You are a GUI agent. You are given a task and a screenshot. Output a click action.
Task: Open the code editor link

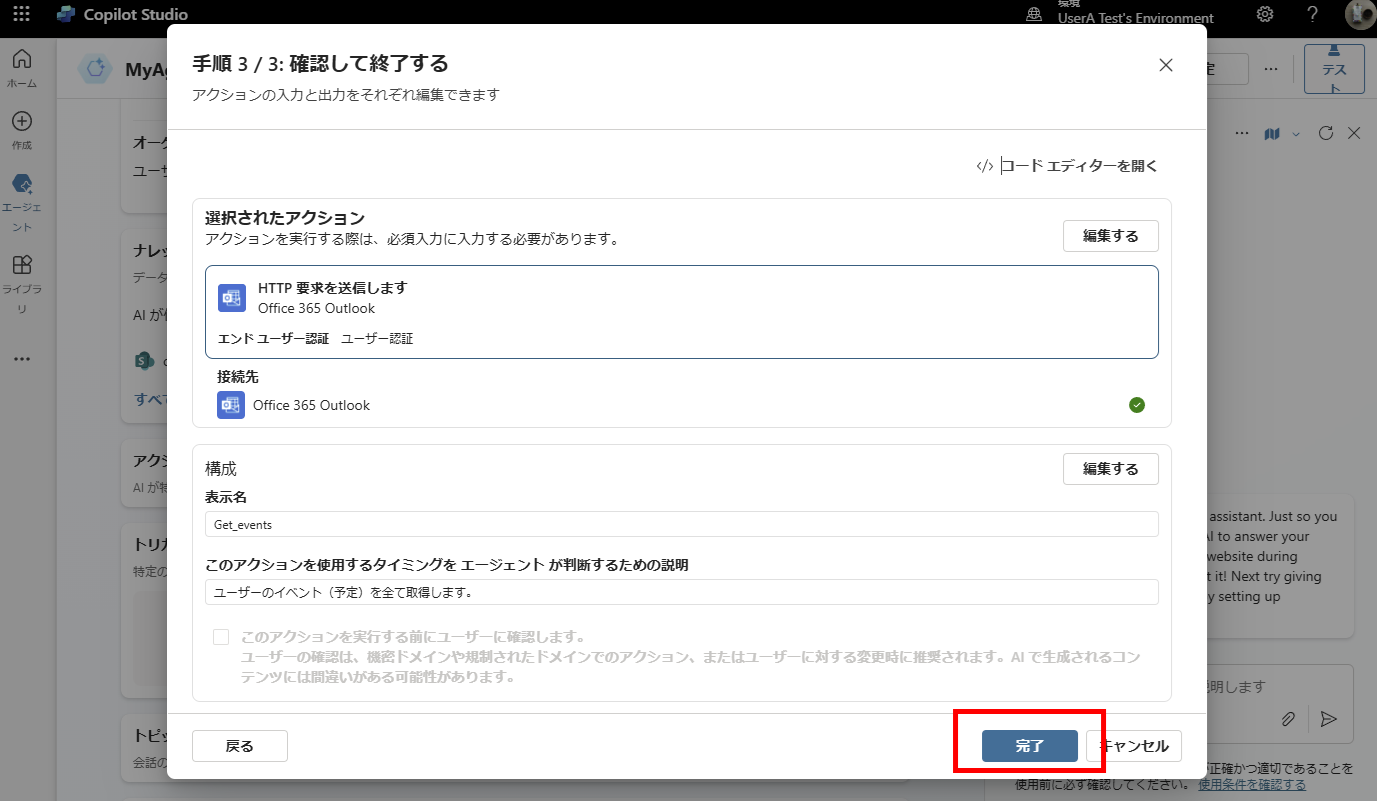click(x=1067, y=166)
